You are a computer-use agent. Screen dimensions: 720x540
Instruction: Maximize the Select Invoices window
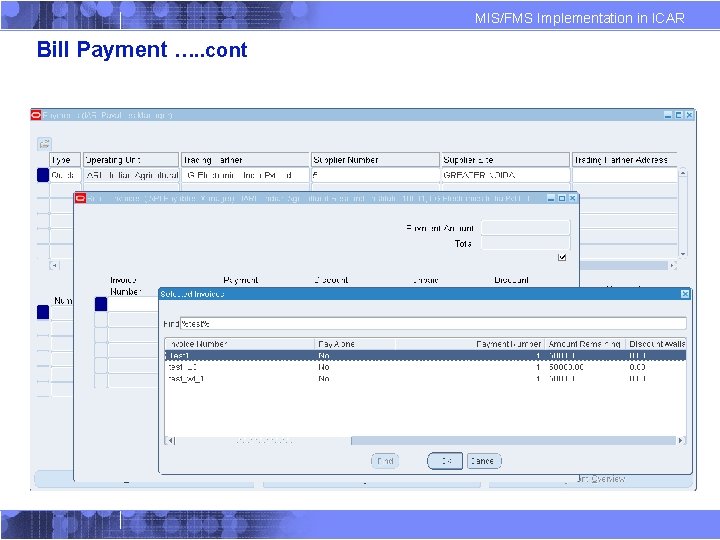click(x=562, y=198)
